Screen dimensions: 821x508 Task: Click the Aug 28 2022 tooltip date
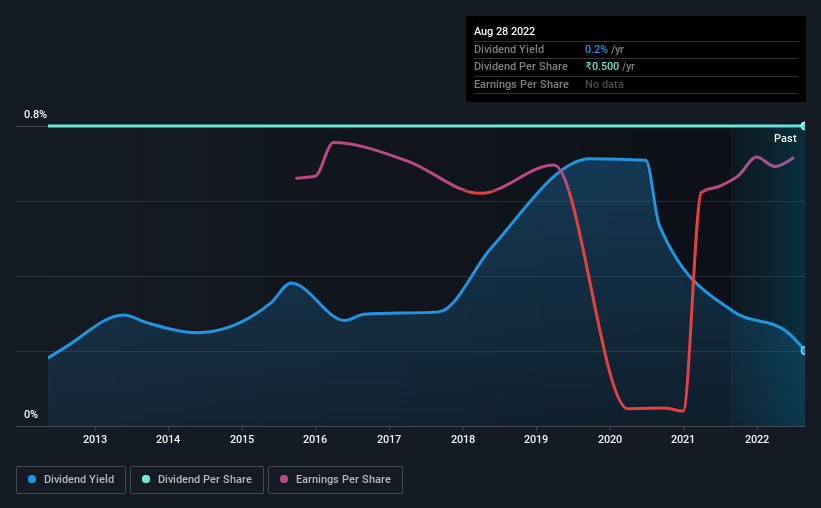point(504,31)
